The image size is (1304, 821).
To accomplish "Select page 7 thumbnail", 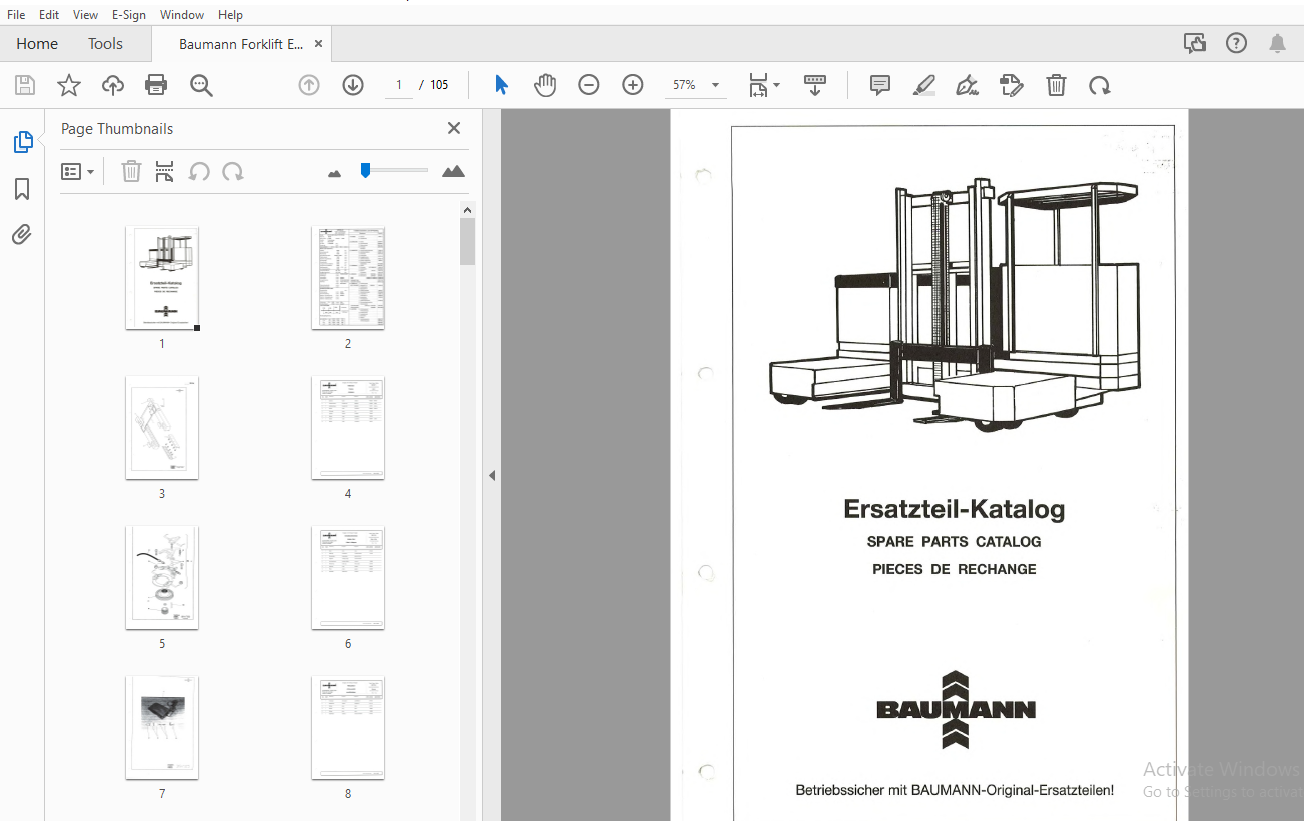I will point(162,728).
